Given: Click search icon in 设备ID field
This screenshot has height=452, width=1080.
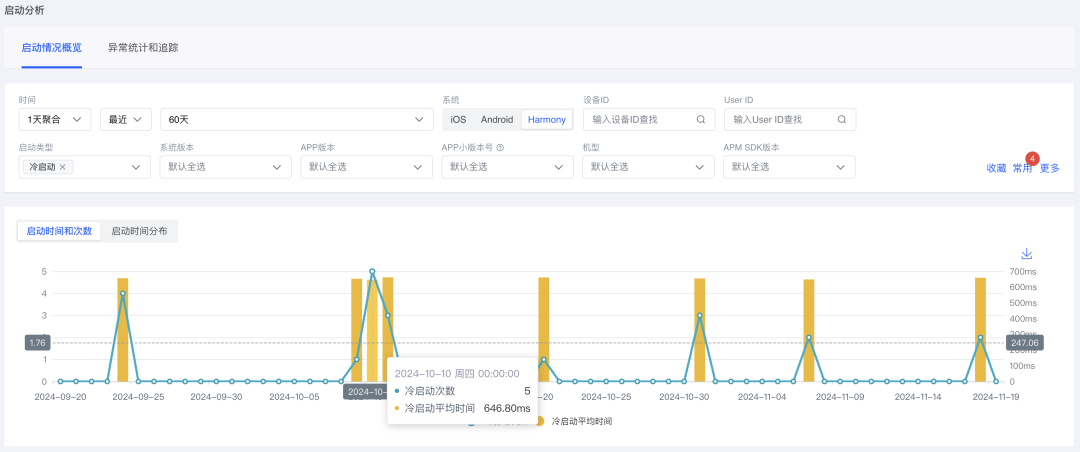Looking at the screenshot, I should click(702, 120).
